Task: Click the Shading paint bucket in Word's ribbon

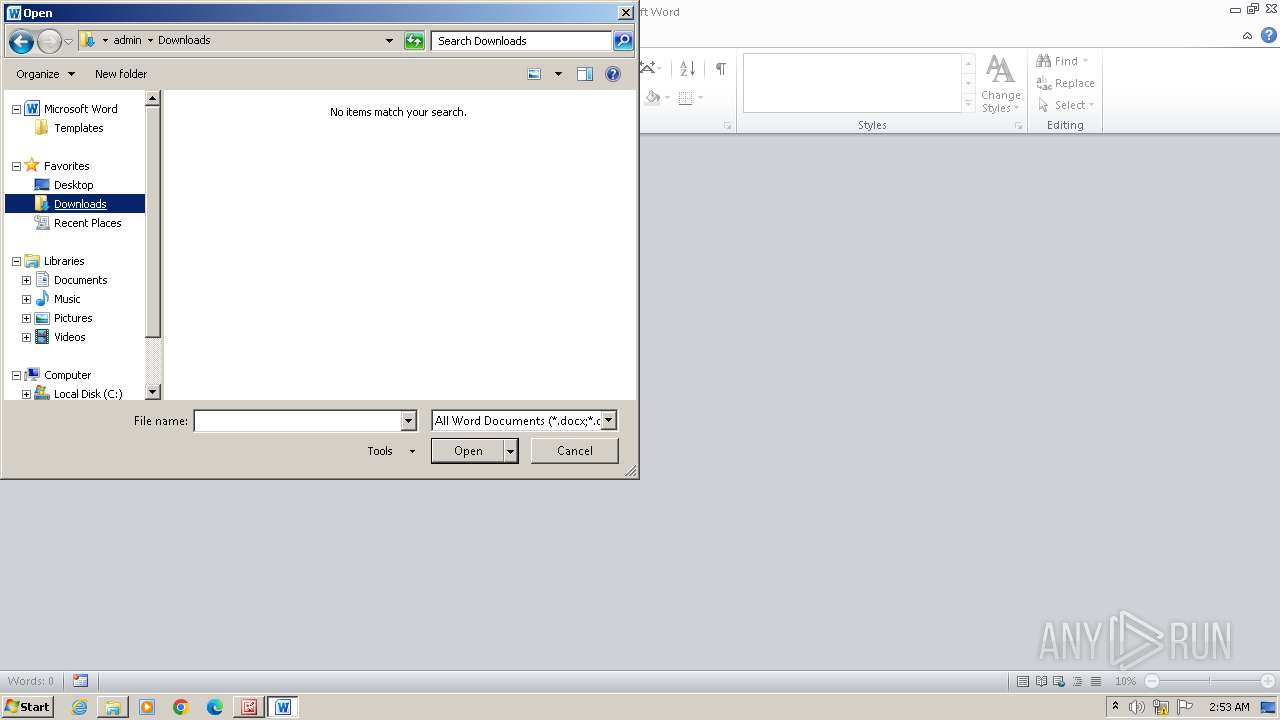Action: [x=653, y=97]
